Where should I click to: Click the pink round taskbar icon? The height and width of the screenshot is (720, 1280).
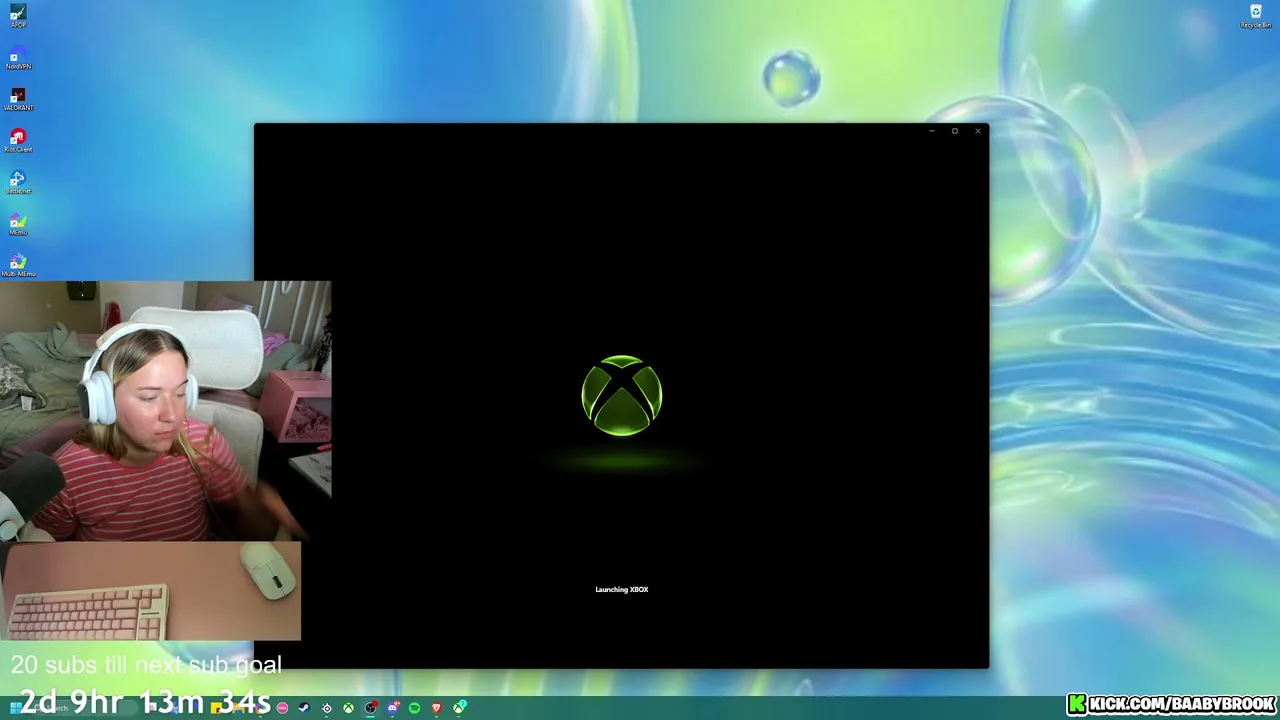coord(282,708)
